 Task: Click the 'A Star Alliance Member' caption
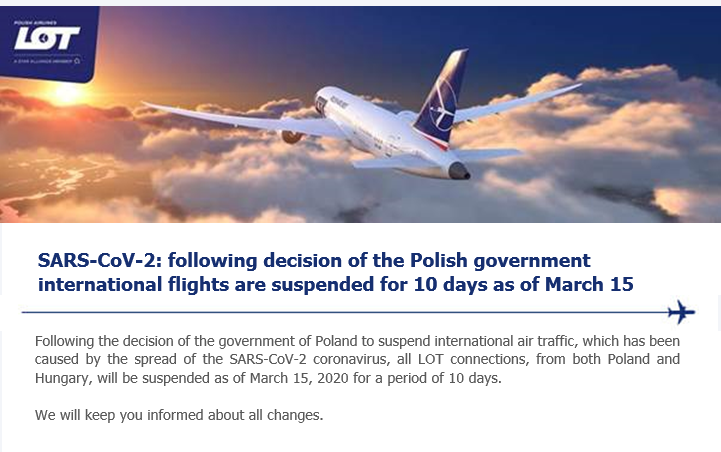pos(42,61)
